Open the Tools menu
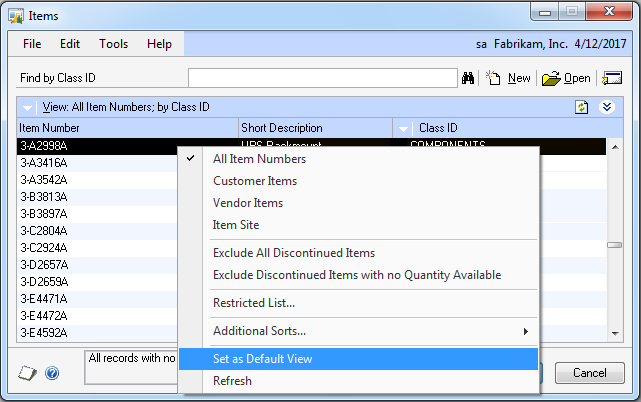This screenshot has width=641, height=402. click(x=114, y=44)
